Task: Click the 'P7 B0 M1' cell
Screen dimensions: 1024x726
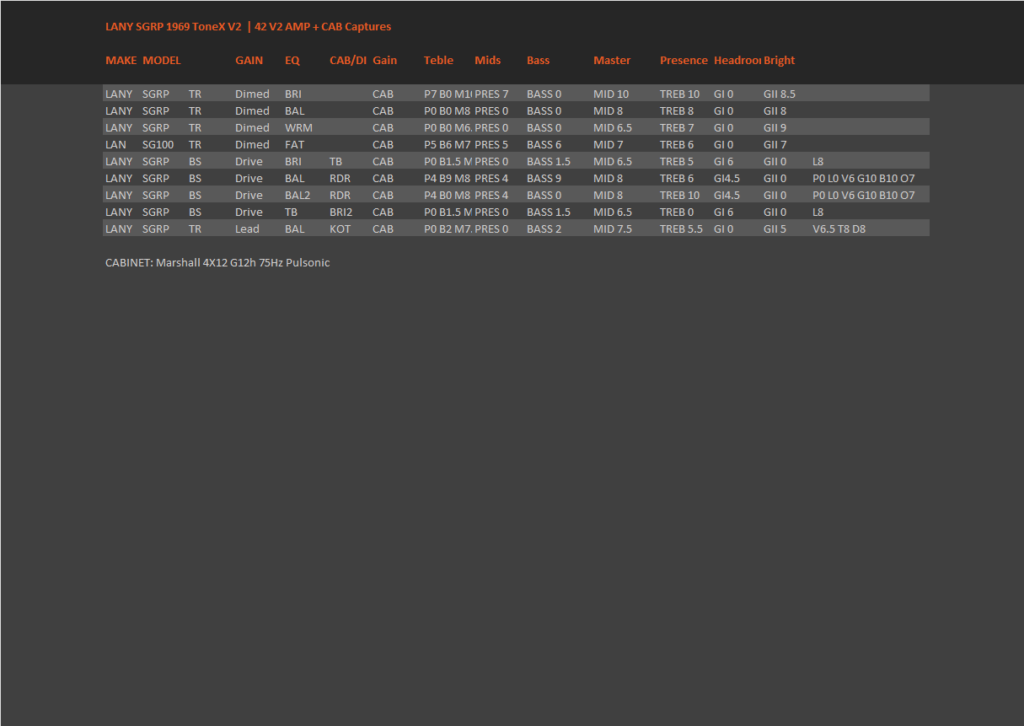Action: tap(448, 94)
